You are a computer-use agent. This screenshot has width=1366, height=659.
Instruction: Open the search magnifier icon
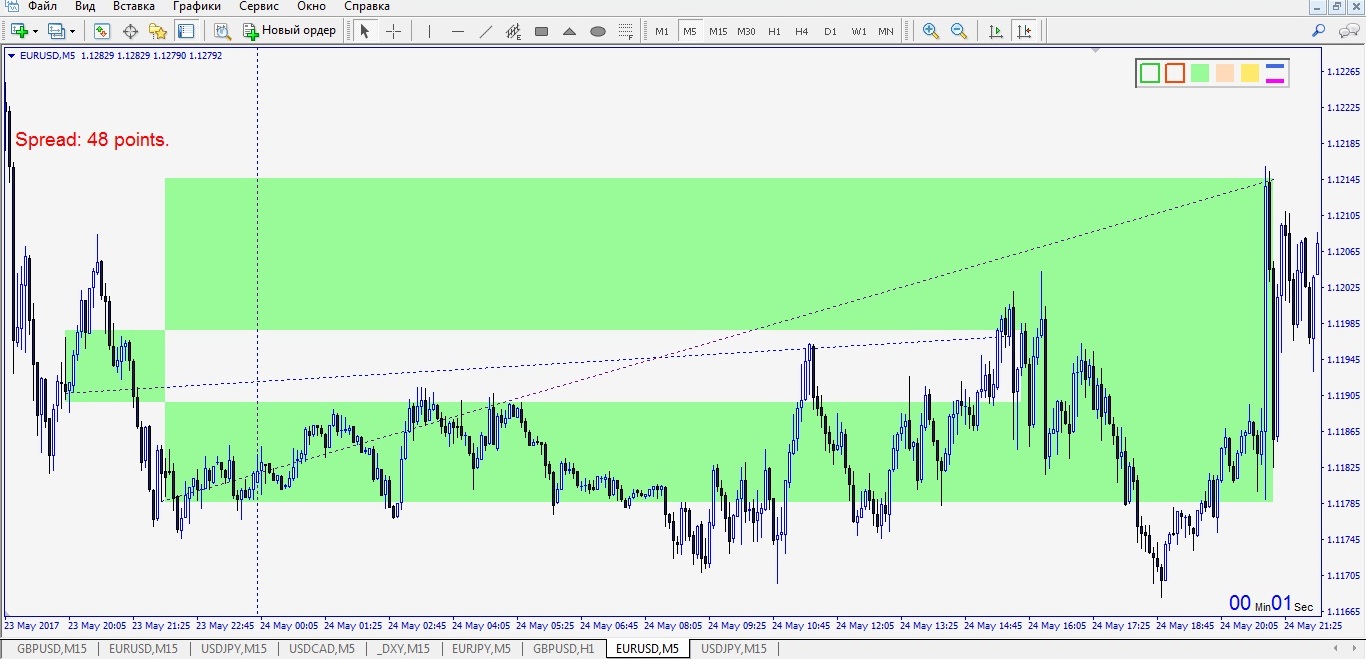[1318, 31]
